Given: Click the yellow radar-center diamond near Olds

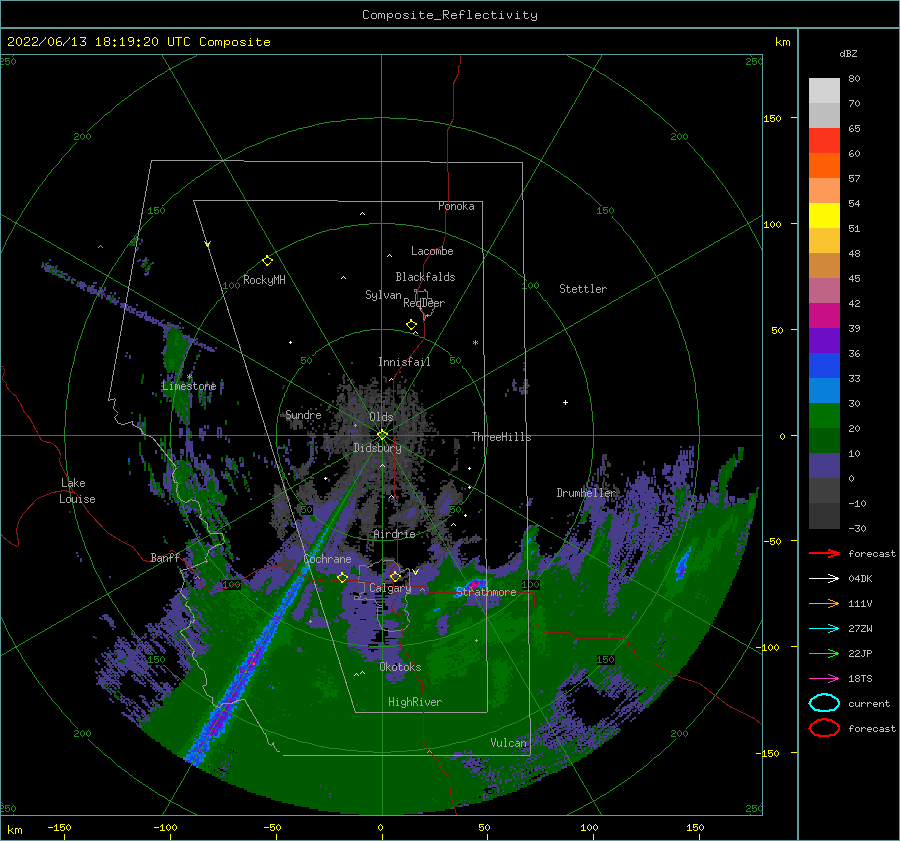Looking at the screenshot, I should point(382,435).
